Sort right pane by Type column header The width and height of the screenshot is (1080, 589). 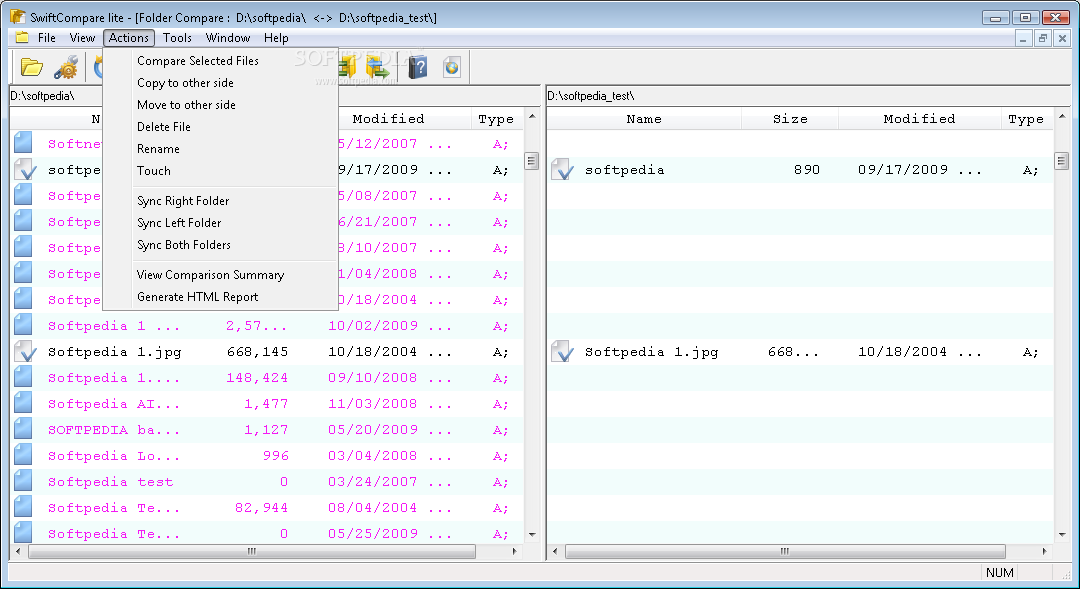1026,119
